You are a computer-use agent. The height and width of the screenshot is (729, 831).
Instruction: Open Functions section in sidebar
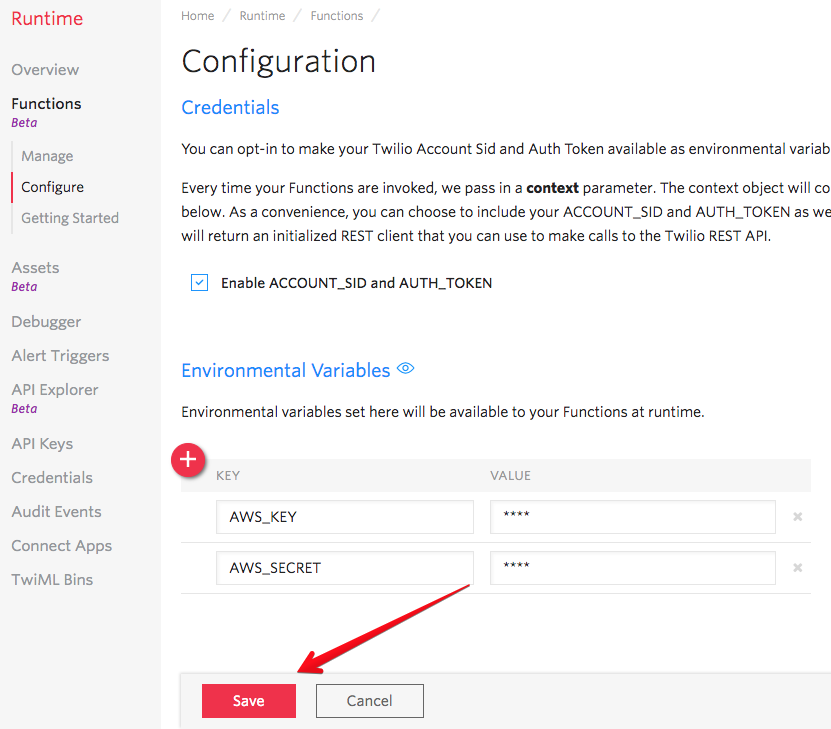(x=46, y=103)
